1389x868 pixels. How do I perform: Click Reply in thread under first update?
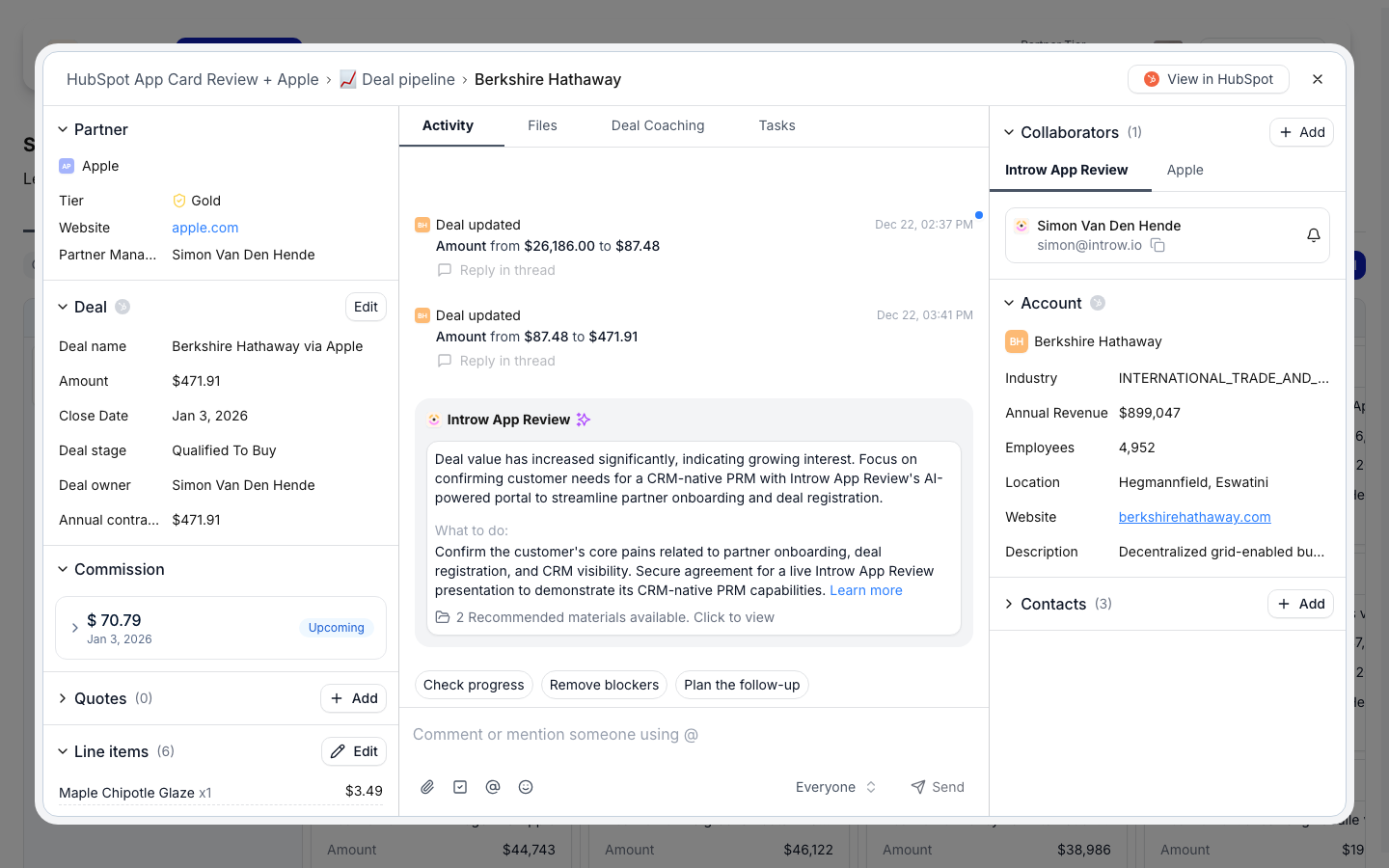point(507,270)
